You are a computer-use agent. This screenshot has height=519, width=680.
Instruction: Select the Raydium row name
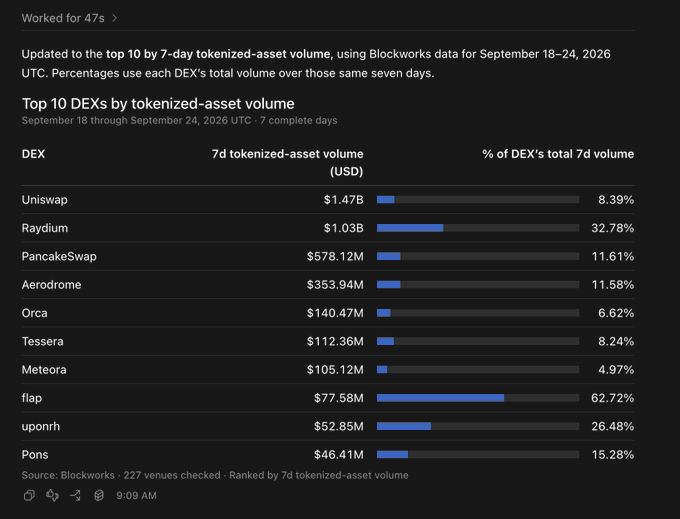coord(45,228)
